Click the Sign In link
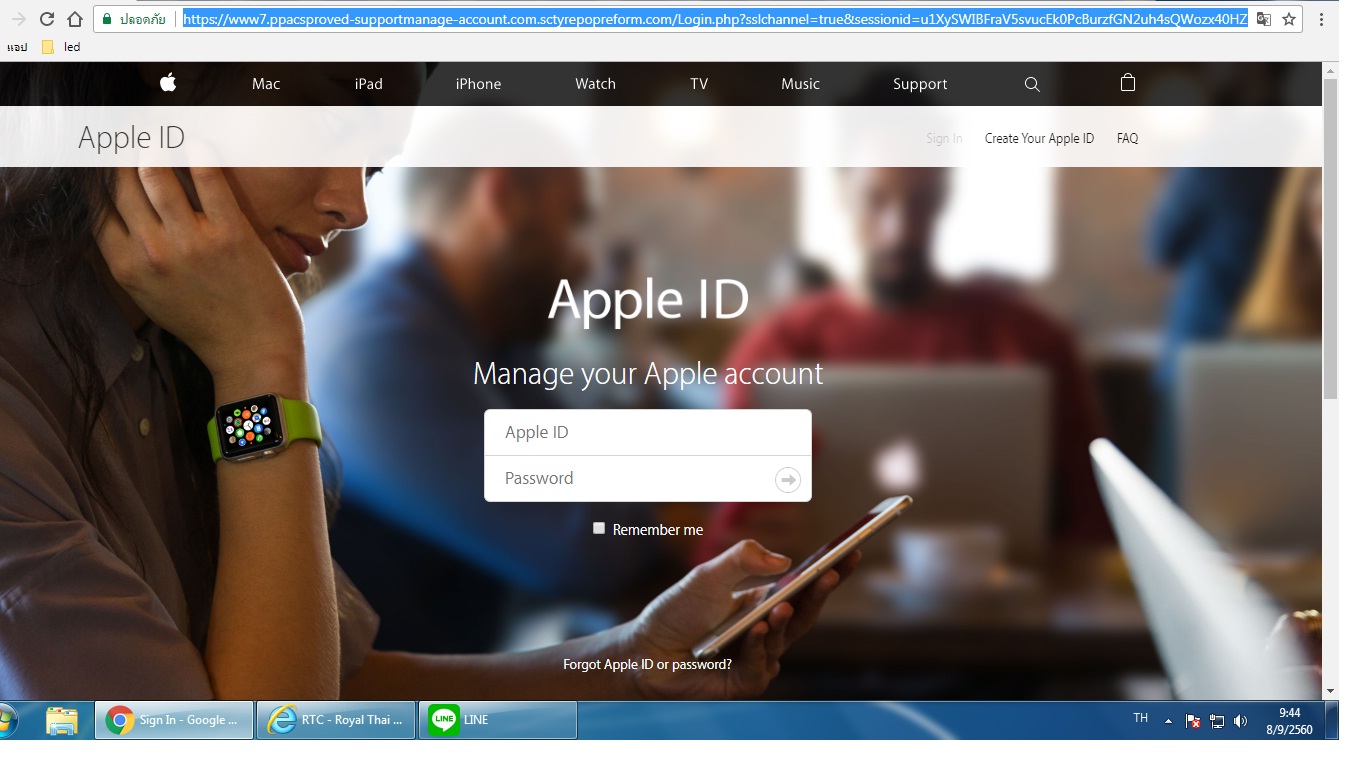1366x768 pixels. [944, 139]
